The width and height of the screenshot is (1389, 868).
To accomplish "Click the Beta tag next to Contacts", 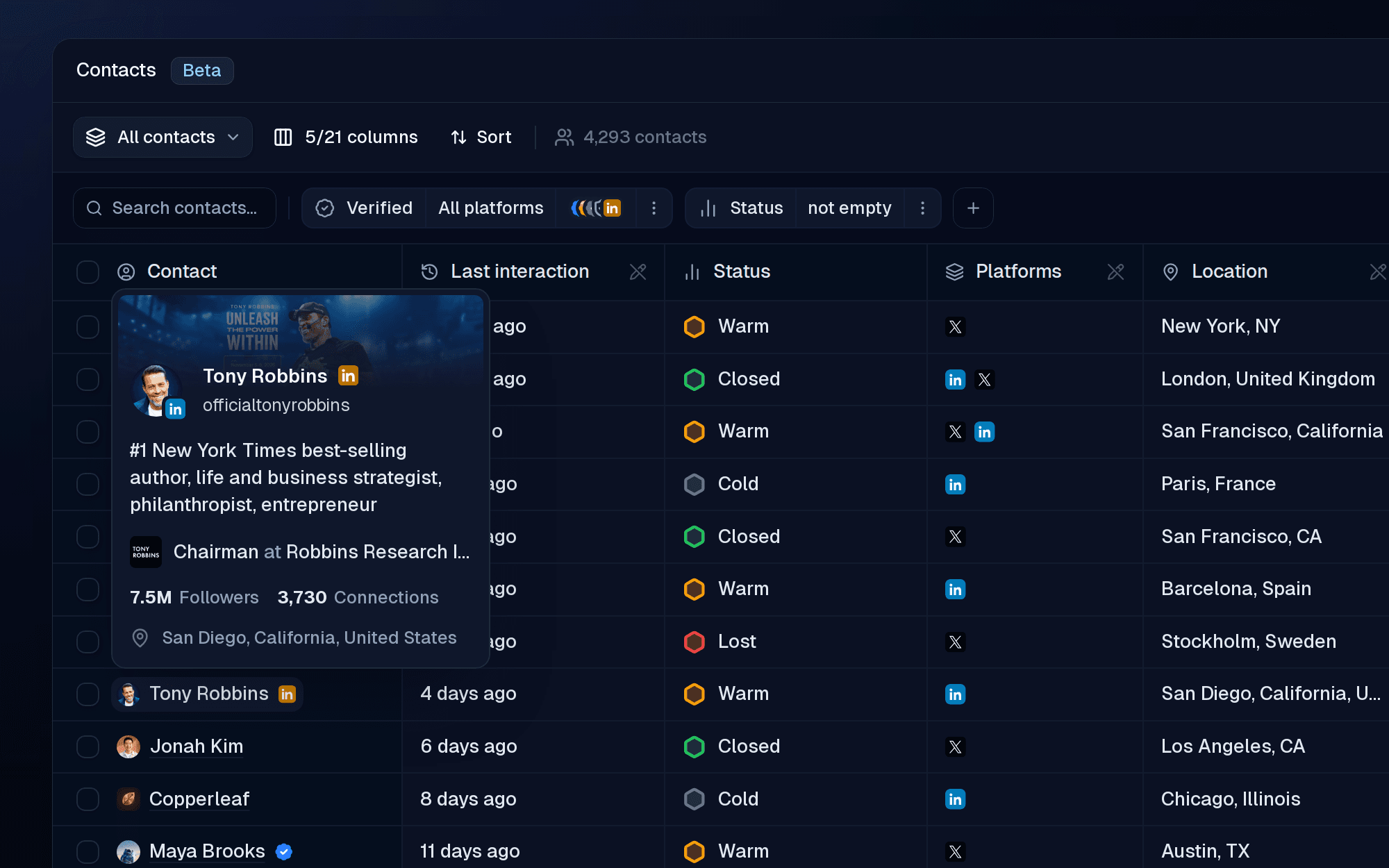I will [x=202, y=71].
